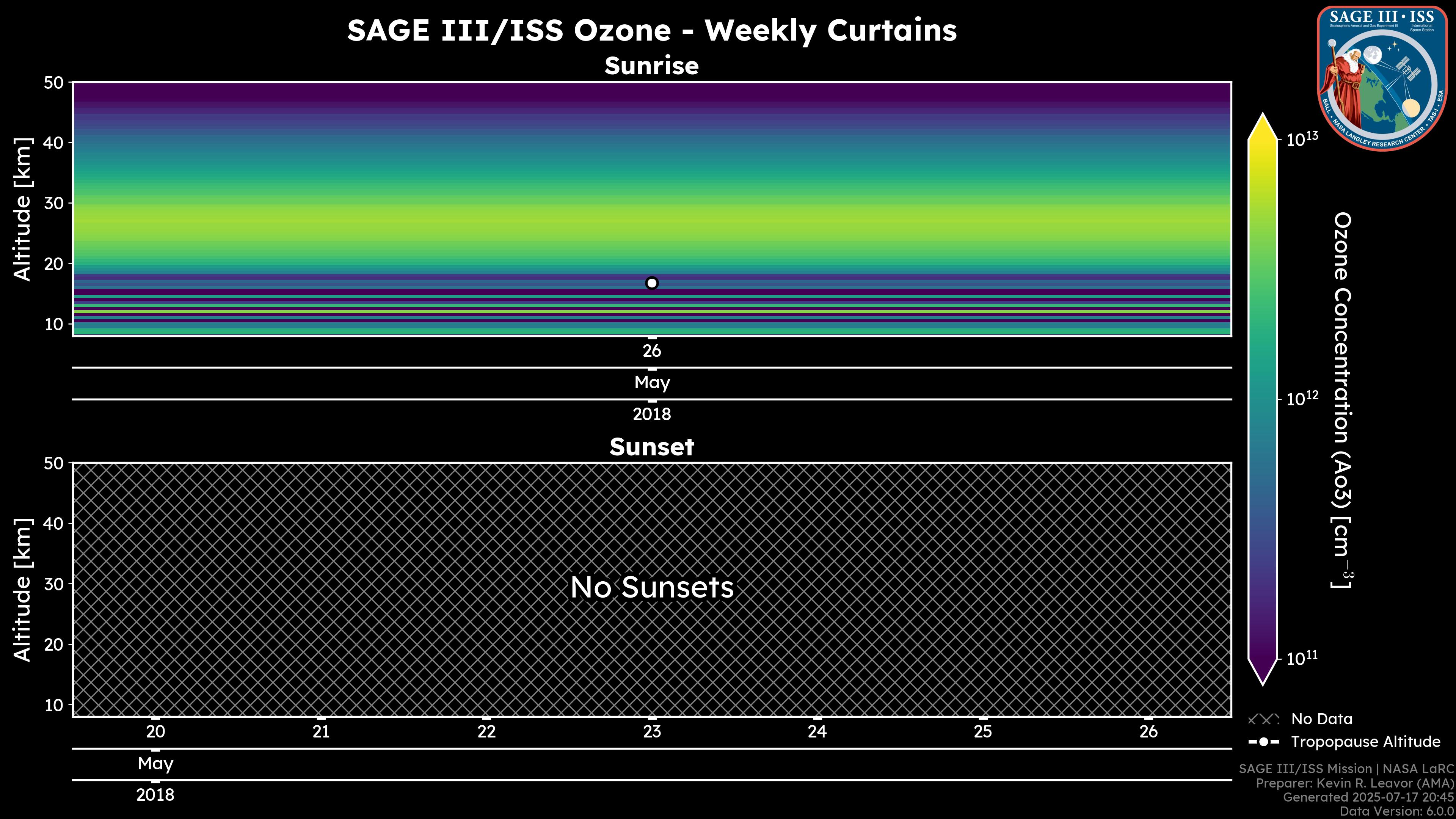Click the 'No Sunsets' text in the Sunset panel

pos(652,587)
